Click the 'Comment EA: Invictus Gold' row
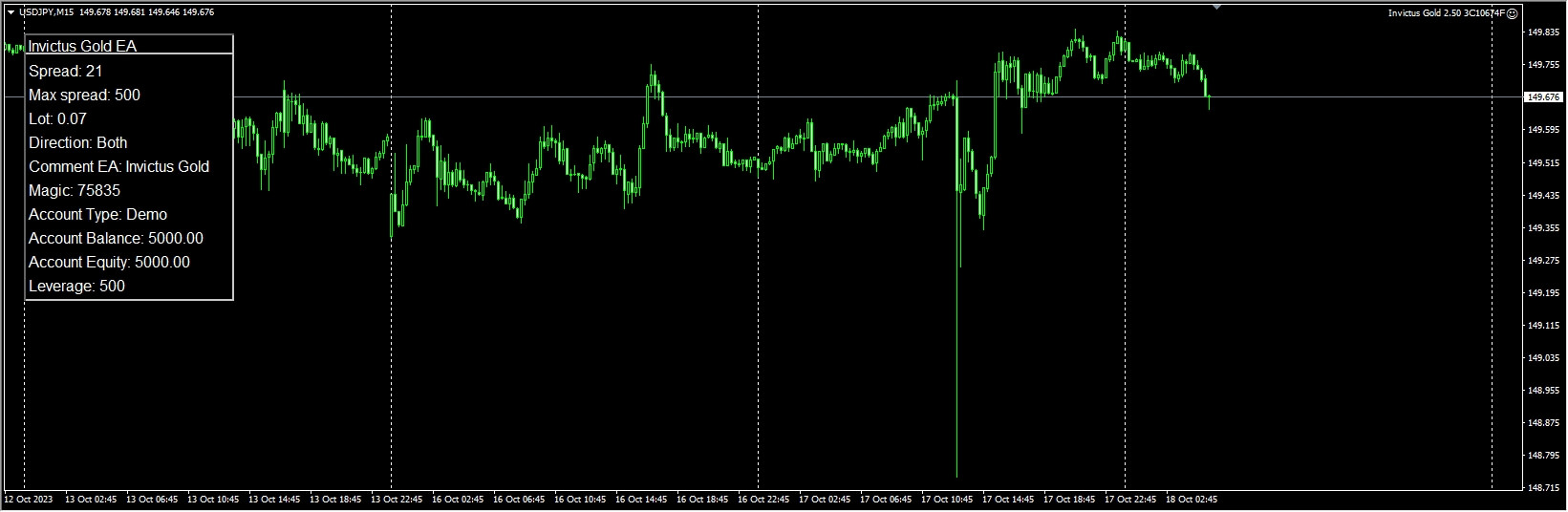 pos(118,166)
